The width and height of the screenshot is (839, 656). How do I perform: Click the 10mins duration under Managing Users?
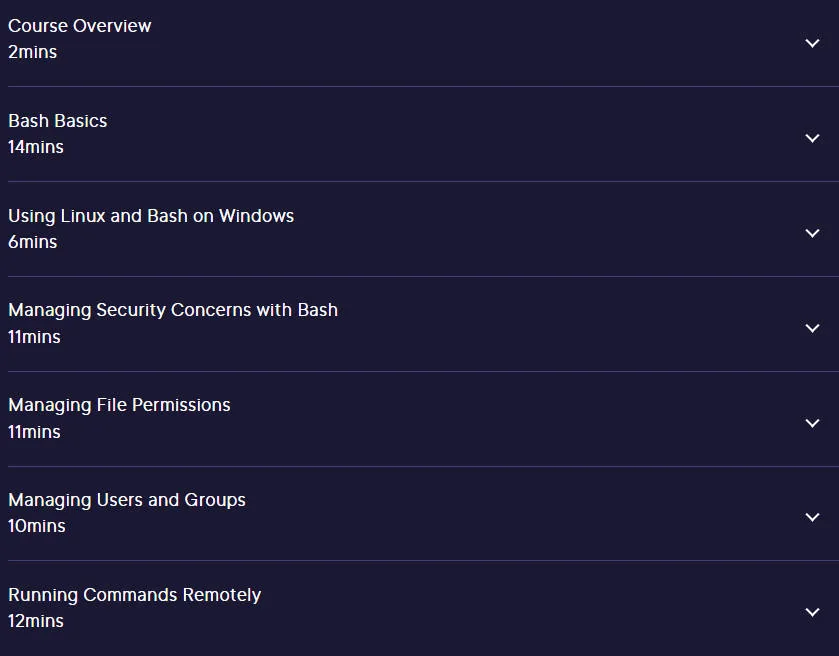coord(37,526)
